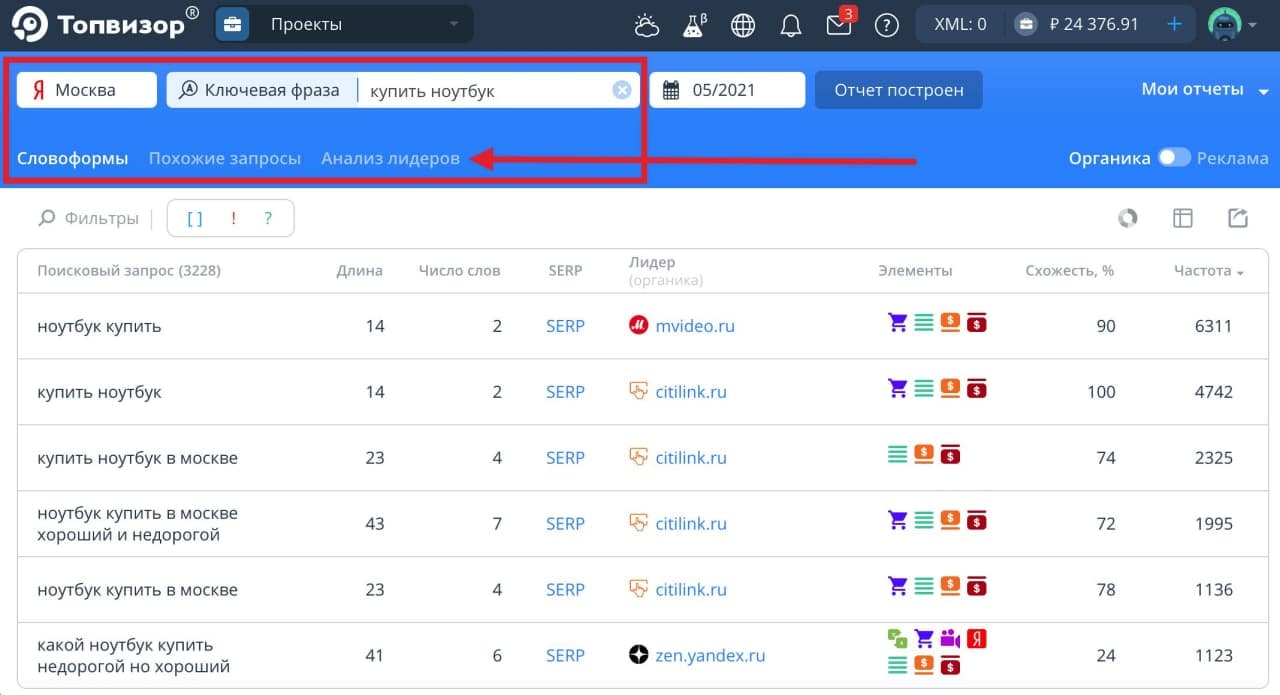Switch to Анализ лидеров tab
The width and height of the screenshot is (1280, 695).
click(391, 158)
